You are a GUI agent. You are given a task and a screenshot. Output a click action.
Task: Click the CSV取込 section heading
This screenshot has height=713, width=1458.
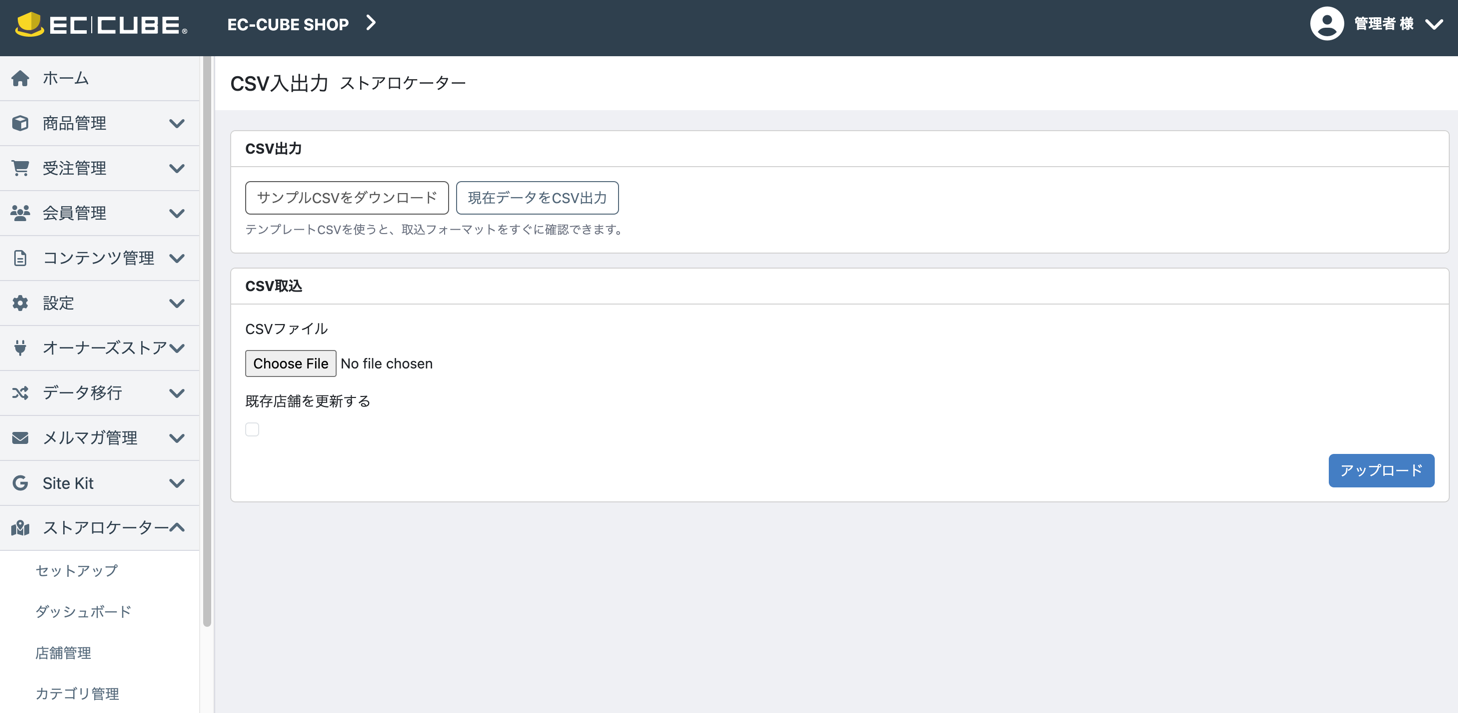[x=273, y=286]
